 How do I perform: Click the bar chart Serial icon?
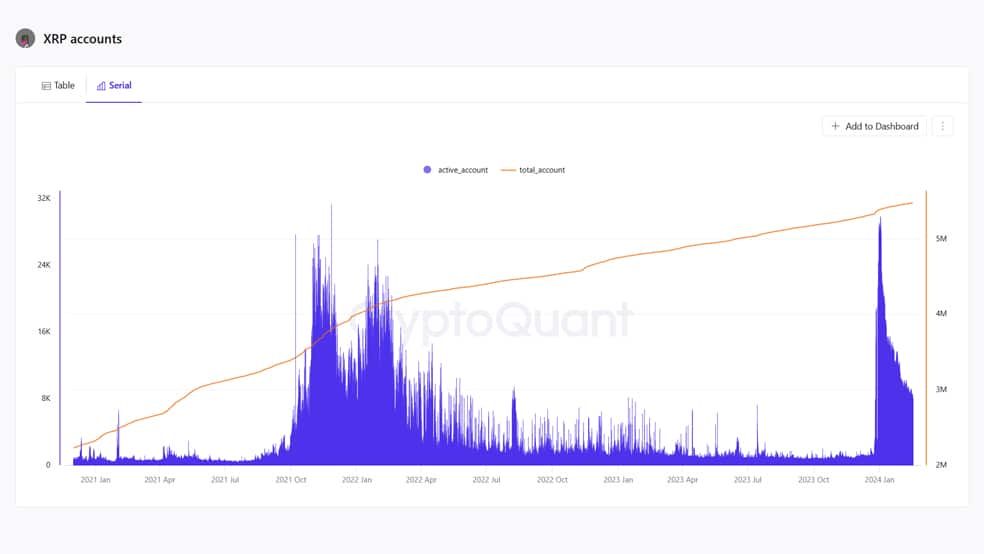click(100, 86)
